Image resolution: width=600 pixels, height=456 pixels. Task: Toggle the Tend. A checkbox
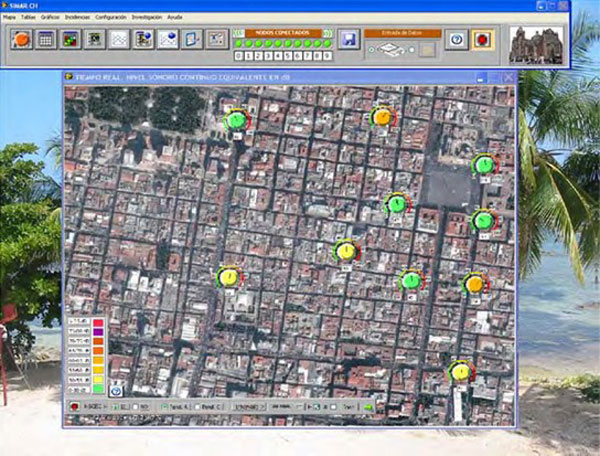coord(163,407)
